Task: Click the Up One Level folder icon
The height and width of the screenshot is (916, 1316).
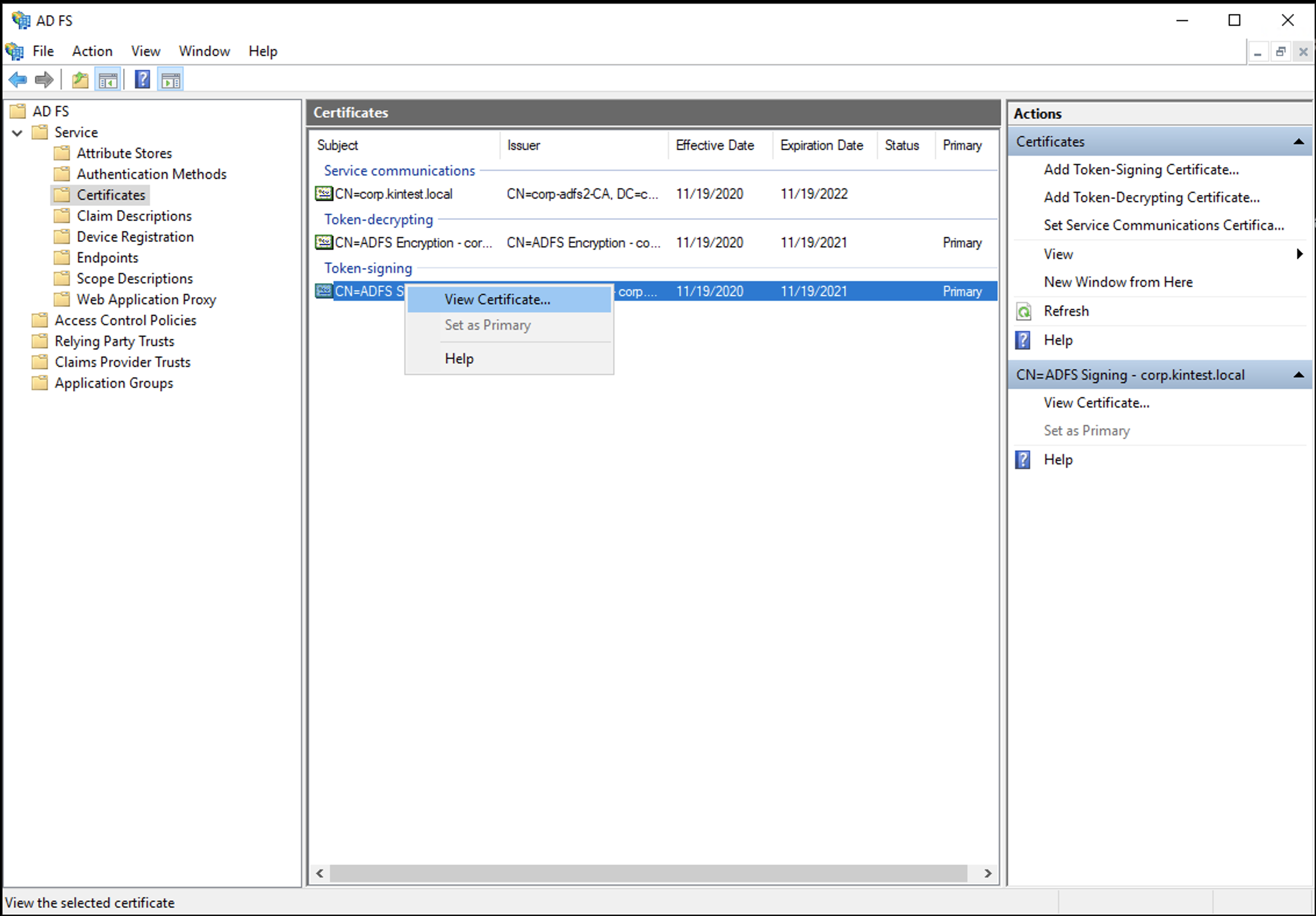Action: click(80, 80)
